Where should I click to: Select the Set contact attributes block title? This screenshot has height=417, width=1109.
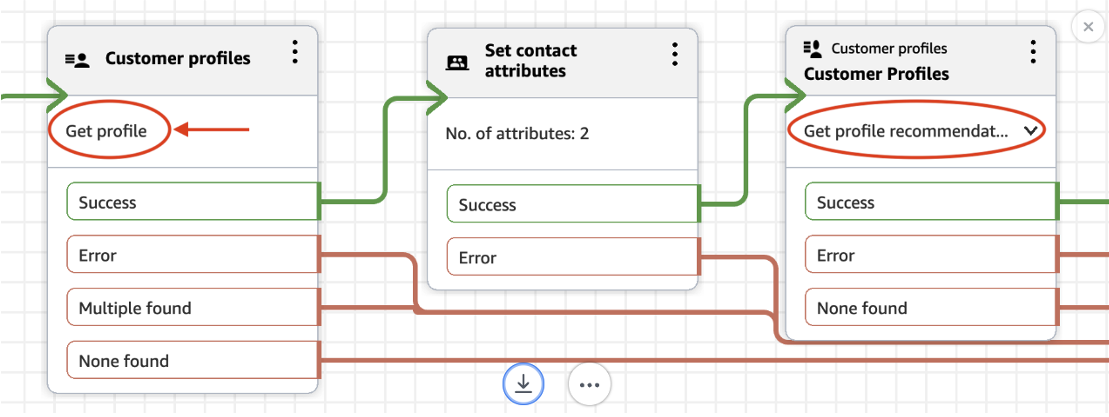[x=531, y=61]
